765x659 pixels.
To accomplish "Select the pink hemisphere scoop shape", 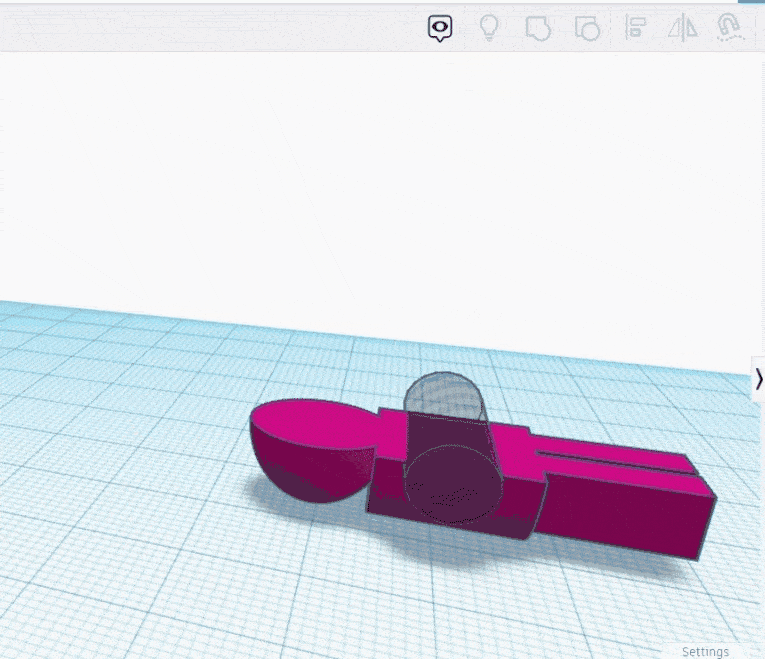I will click(x=312, y=449).
